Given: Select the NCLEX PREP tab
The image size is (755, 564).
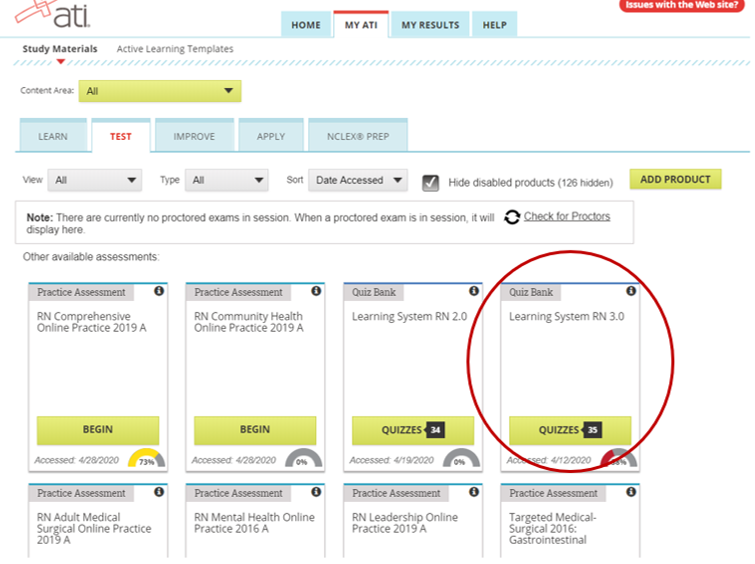Looking at the screenshot, I should coord(358,136).
